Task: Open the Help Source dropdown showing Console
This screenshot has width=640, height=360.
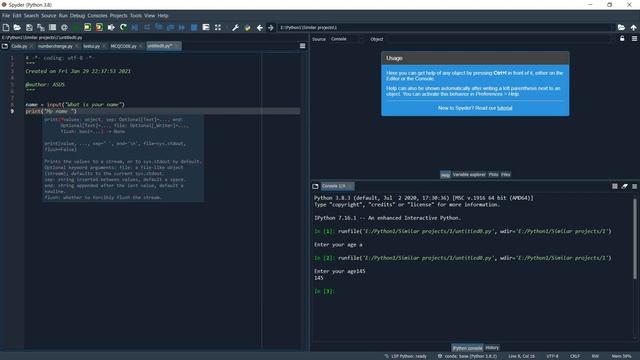Action: tap(346, 39)
